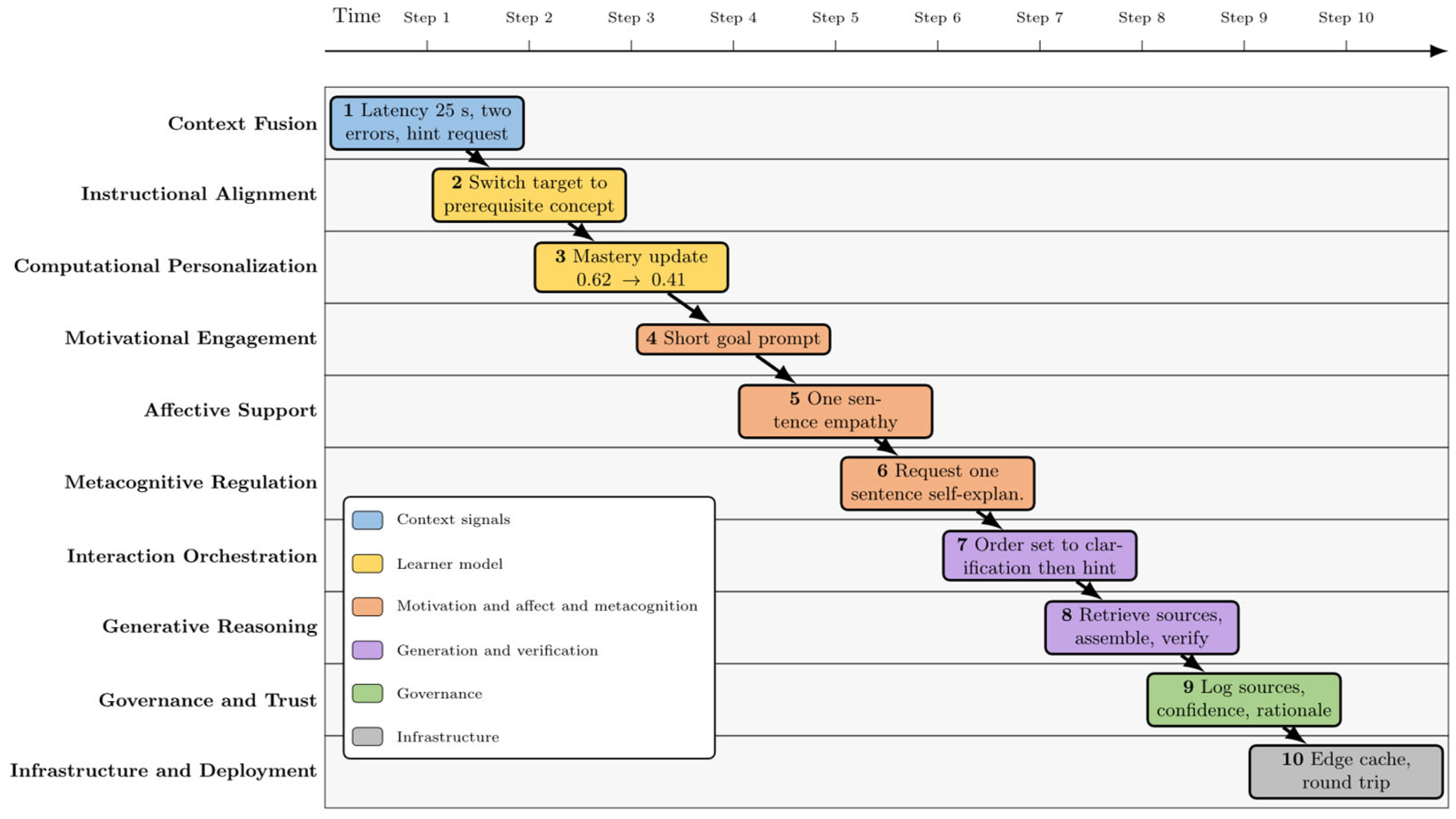Image resolution: width=1456 pixels, height=819 pixels.
Task: Click the blue Context signals legend swatch
Action: [367, 520]
